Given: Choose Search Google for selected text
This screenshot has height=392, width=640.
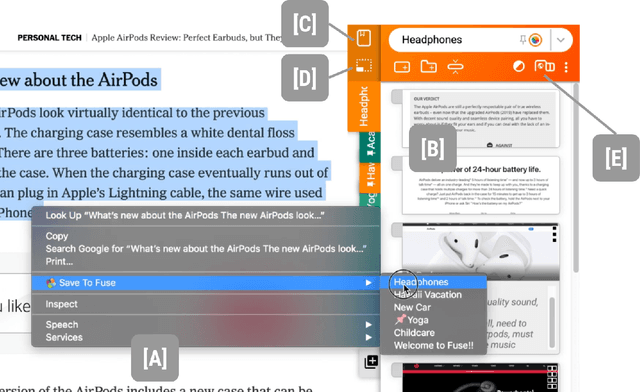Looking at the screenshot, I should click(x=206, y=249).
